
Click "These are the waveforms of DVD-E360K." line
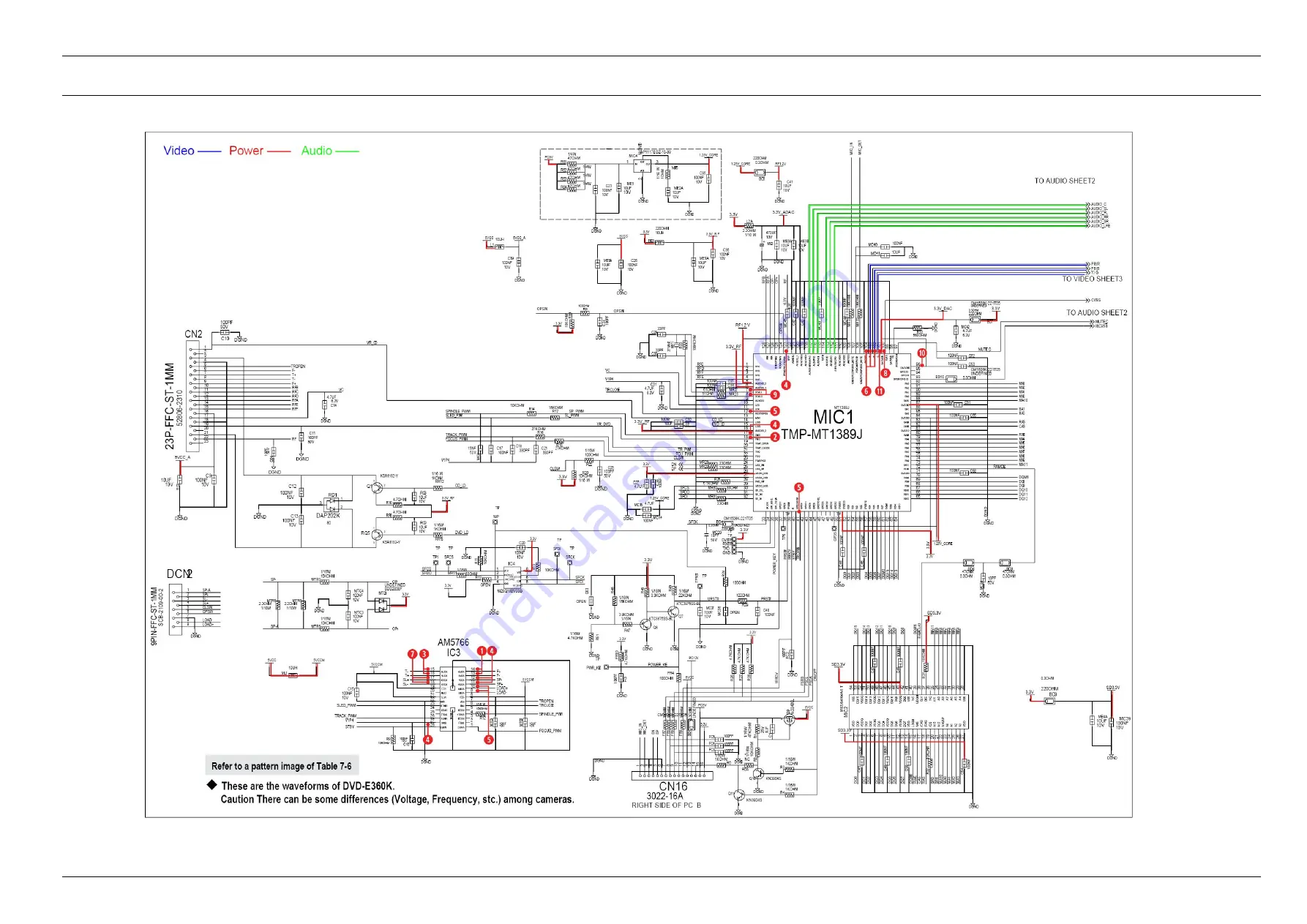pyautogui.click(x=308, y=786)
